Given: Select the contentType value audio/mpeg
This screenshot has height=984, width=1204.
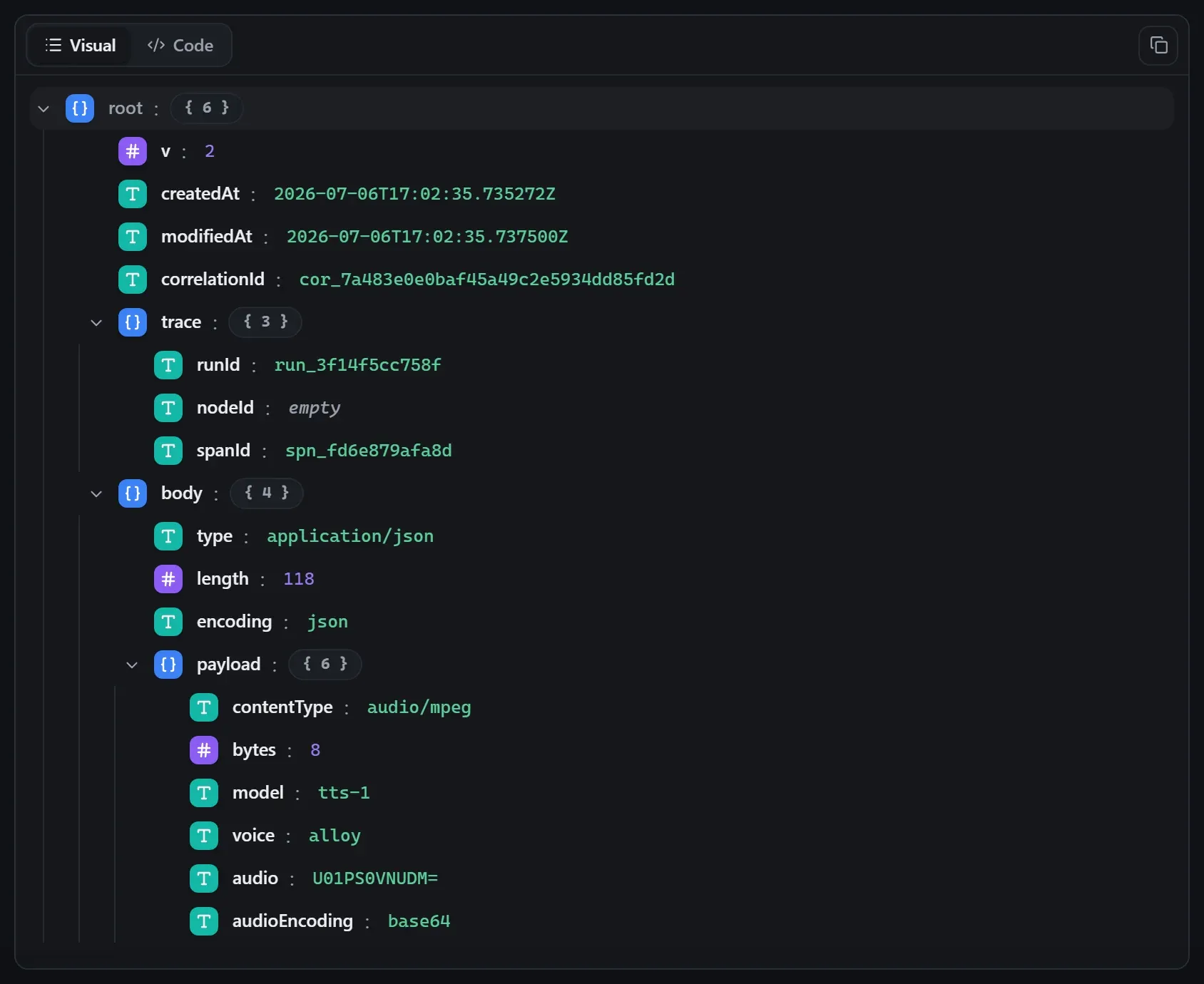Looking at the screenshot, I should pos(419,707).
